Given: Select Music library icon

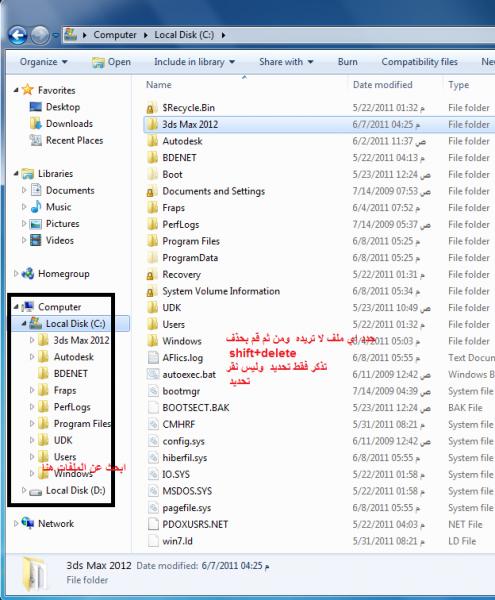Looking at the screenshot, I should (36, 207).
